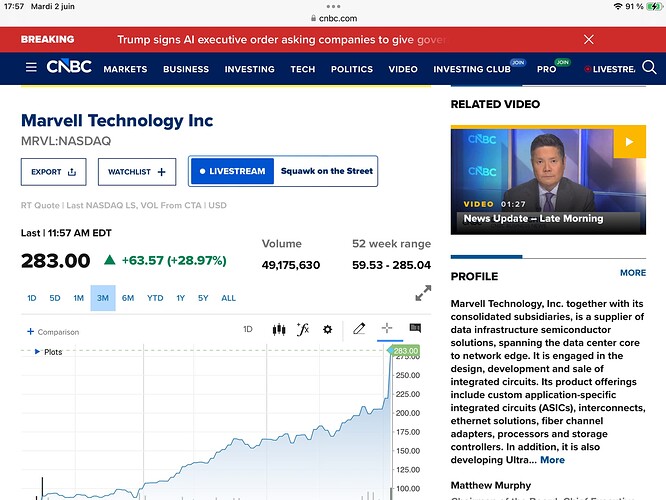Select the 5Y chart range
Viewport: 666px width, 500px height.
(x=203, y=298)
